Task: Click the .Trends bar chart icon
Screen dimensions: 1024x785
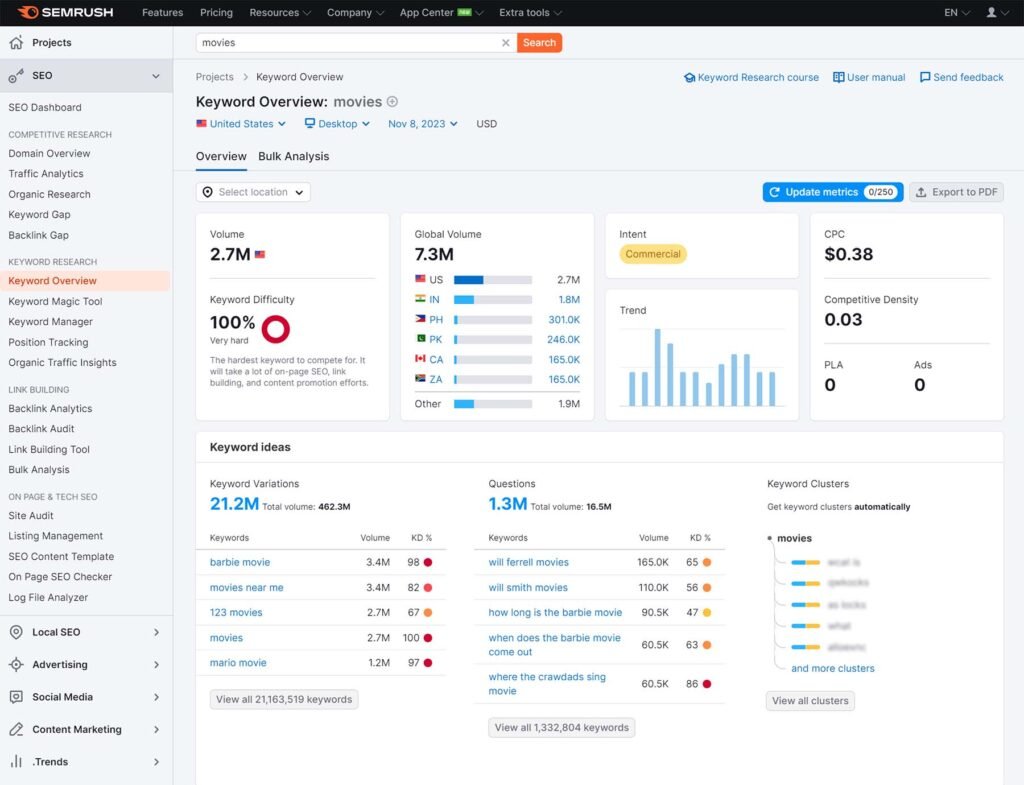Action: coord(16,761)
